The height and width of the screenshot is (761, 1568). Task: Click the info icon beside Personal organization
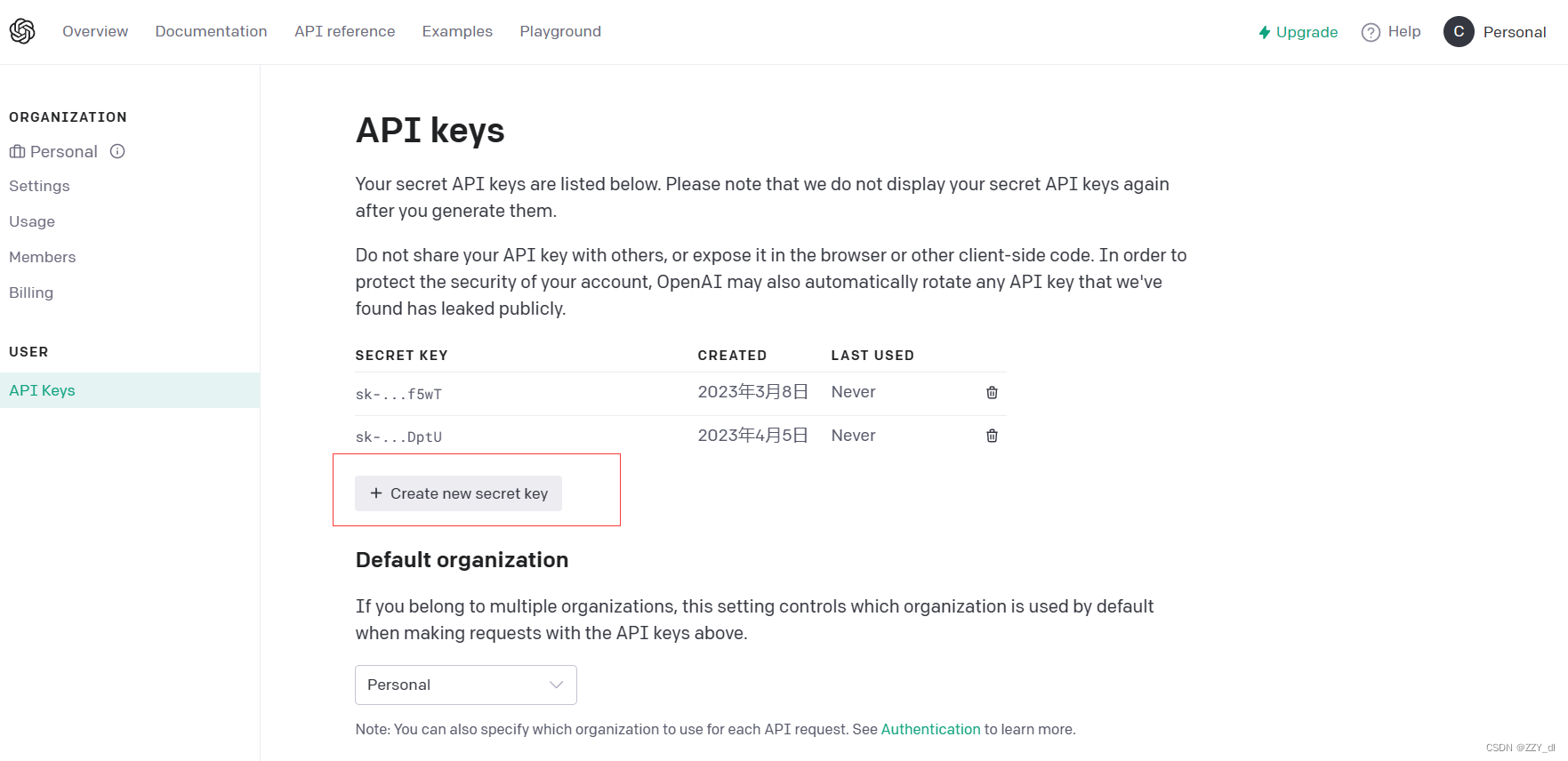[117, 151]
